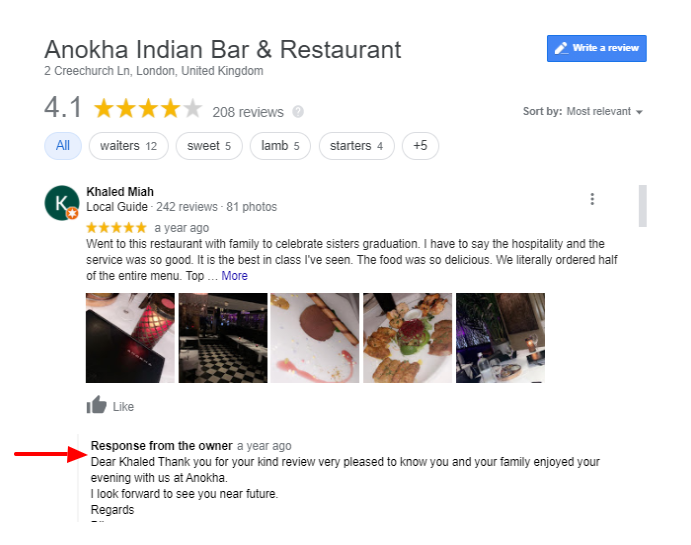
Task: Open the menu cover and candle photo
Action: (x=130, y=338)
